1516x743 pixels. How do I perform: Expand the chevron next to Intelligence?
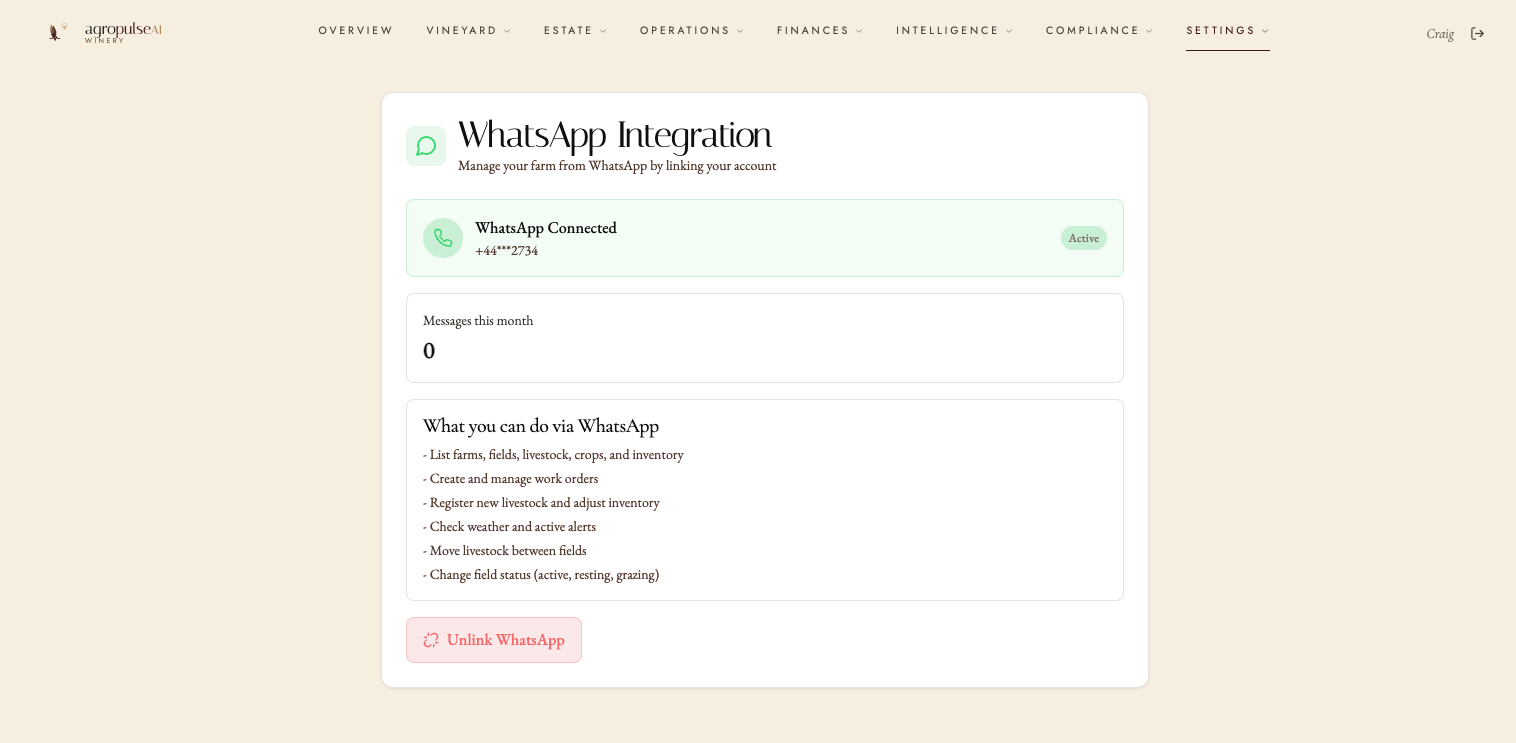tap(1009, 31)
